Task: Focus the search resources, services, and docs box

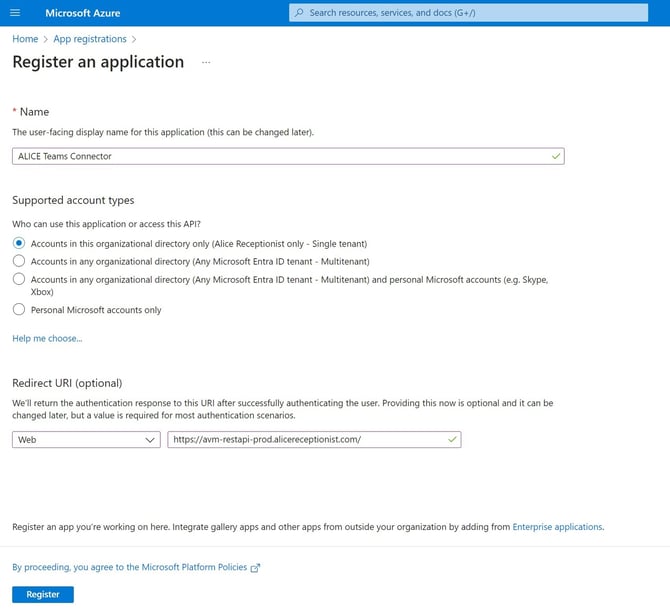Action: click(468, 13)
